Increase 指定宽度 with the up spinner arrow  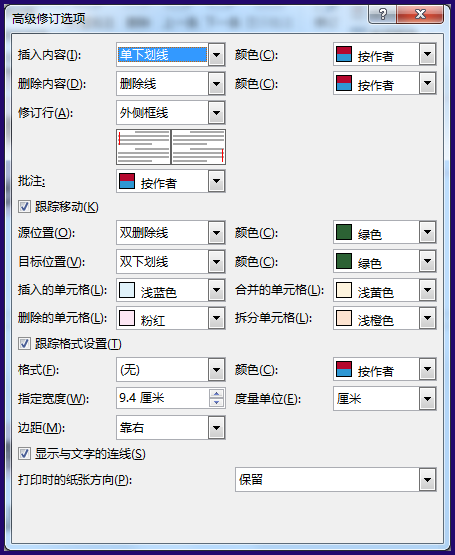[x=216, y=393]
